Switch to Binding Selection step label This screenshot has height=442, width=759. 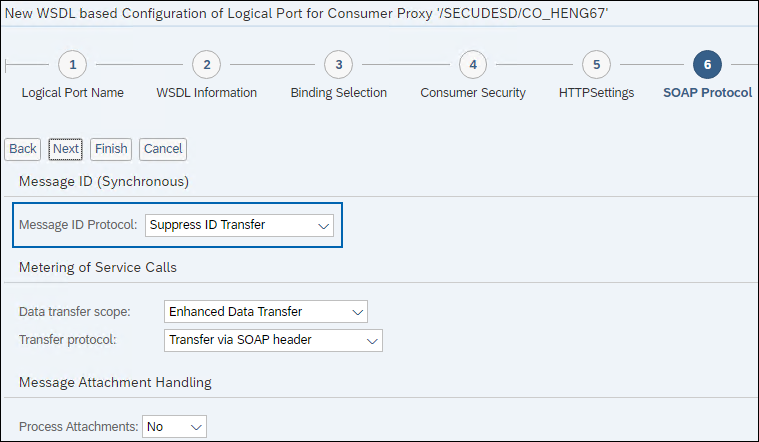[x=339, y=92]
